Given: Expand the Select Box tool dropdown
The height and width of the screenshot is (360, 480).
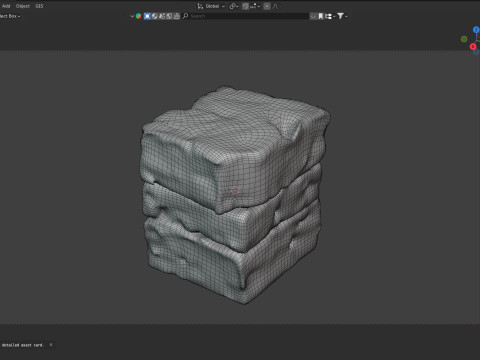Looking at the screenshot, I should pyautogui.click(x=10, y=16).
